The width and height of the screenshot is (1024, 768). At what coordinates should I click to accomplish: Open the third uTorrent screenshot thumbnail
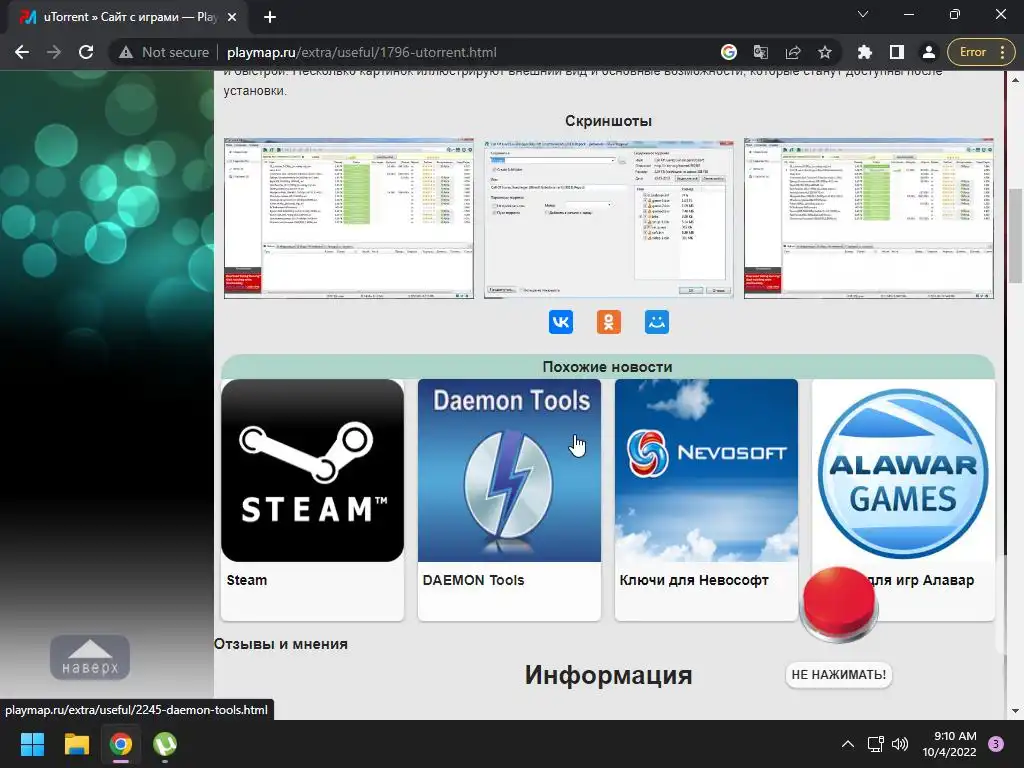[869, 218]
